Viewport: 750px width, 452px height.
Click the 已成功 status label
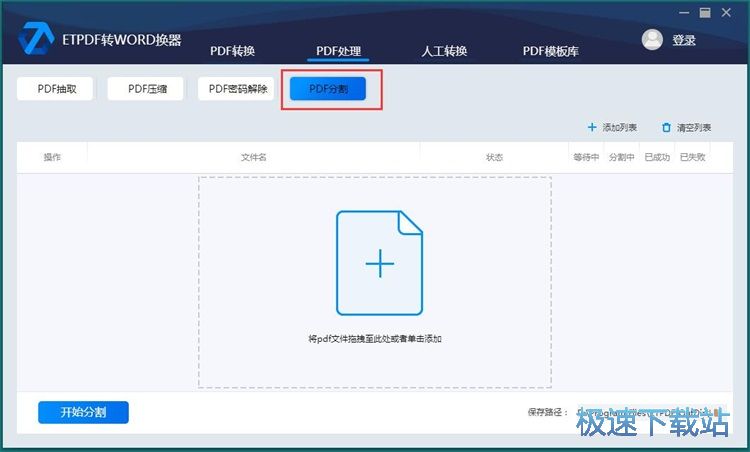pyautogui.click(x=657, y=157)
